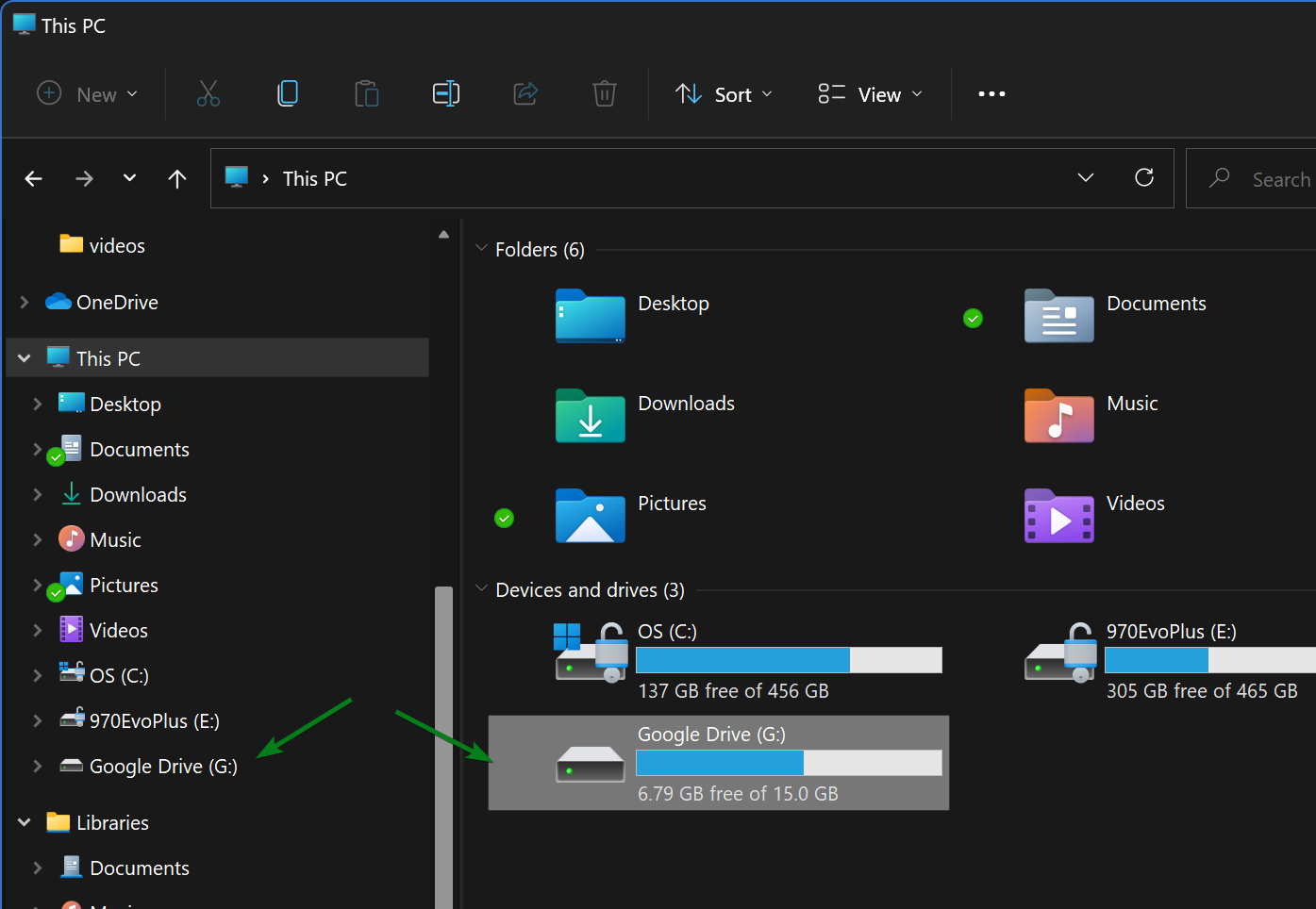Screen dimensions: 1316x909
Task: Click This PC breadcrumb in address bar
Action: point(315,178)
